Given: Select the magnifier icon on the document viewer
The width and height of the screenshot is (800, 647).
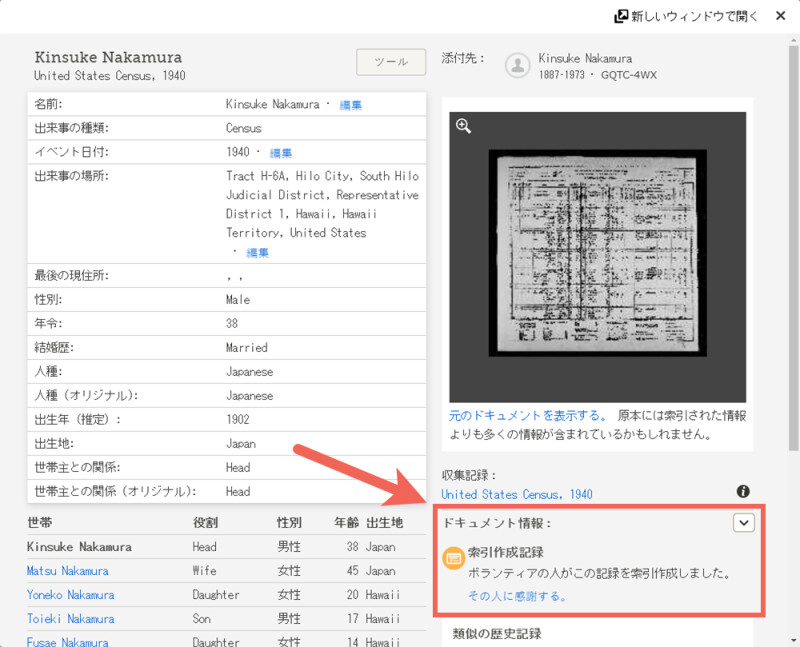Looking at the screenshot, I should pyautogui.click(x=461, y=125).
